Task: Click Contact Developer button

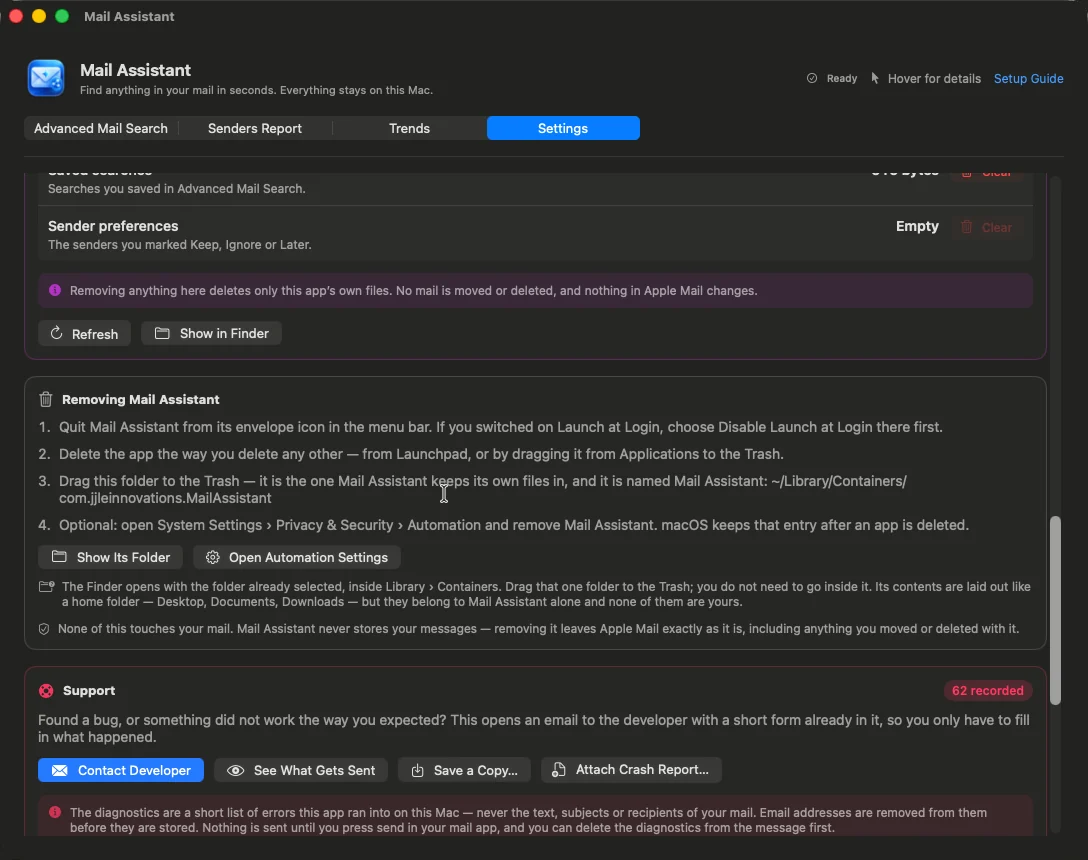Action: pos(121,770)
